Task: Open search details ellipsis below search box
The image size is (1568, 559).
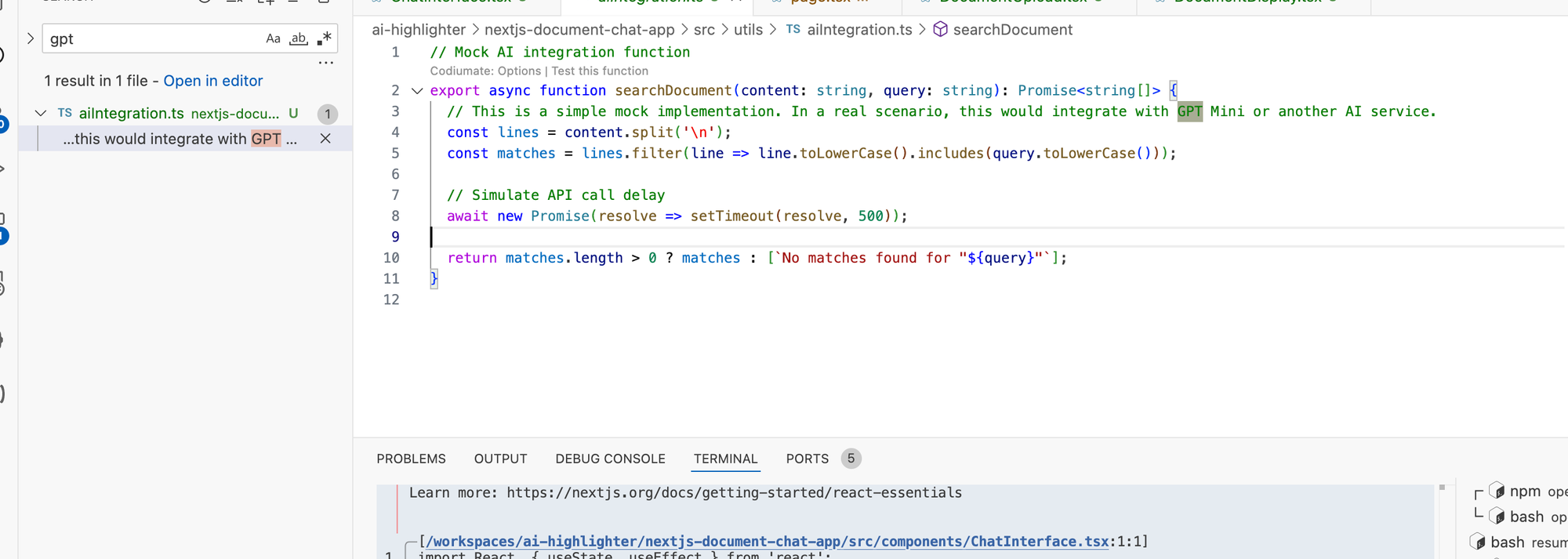Action: coord(326,63)
